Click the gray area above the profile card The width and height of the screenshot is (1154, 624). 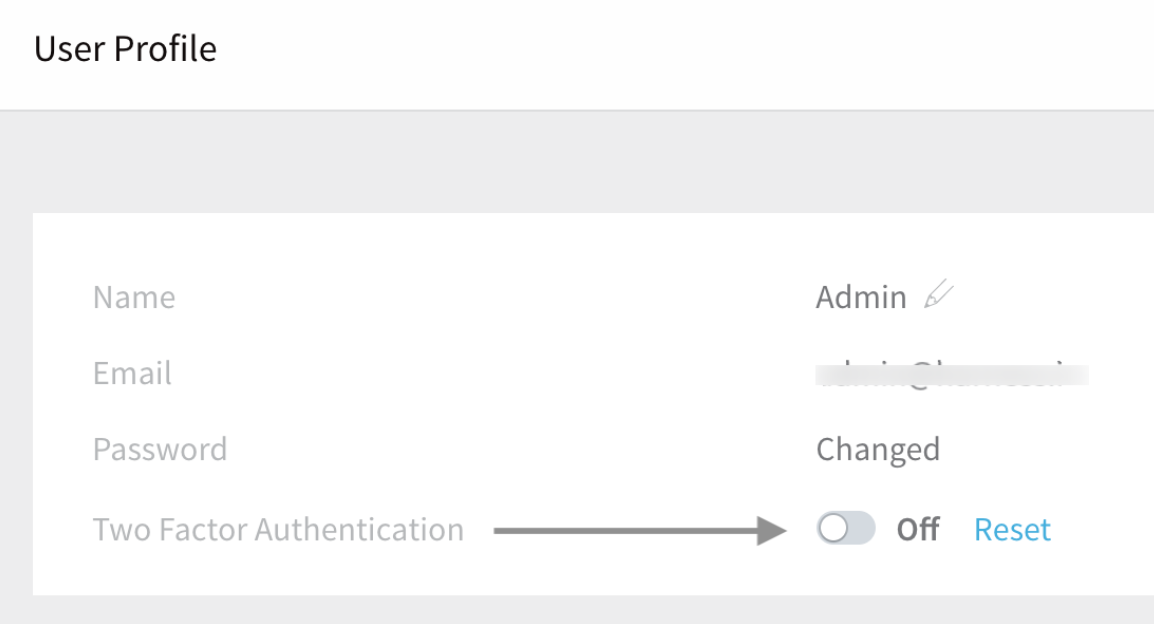pos(577,162)
